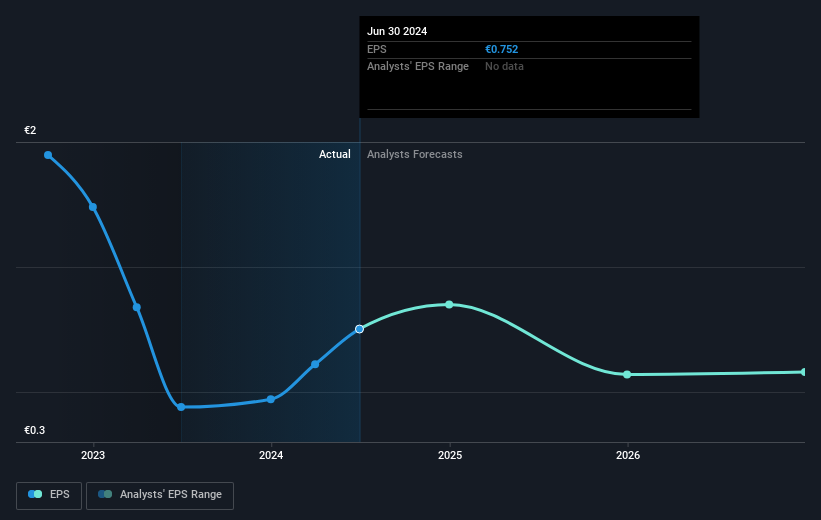Select the 2026 forecast data point
This screenshot has height=520, width=821.
(627, 374)
